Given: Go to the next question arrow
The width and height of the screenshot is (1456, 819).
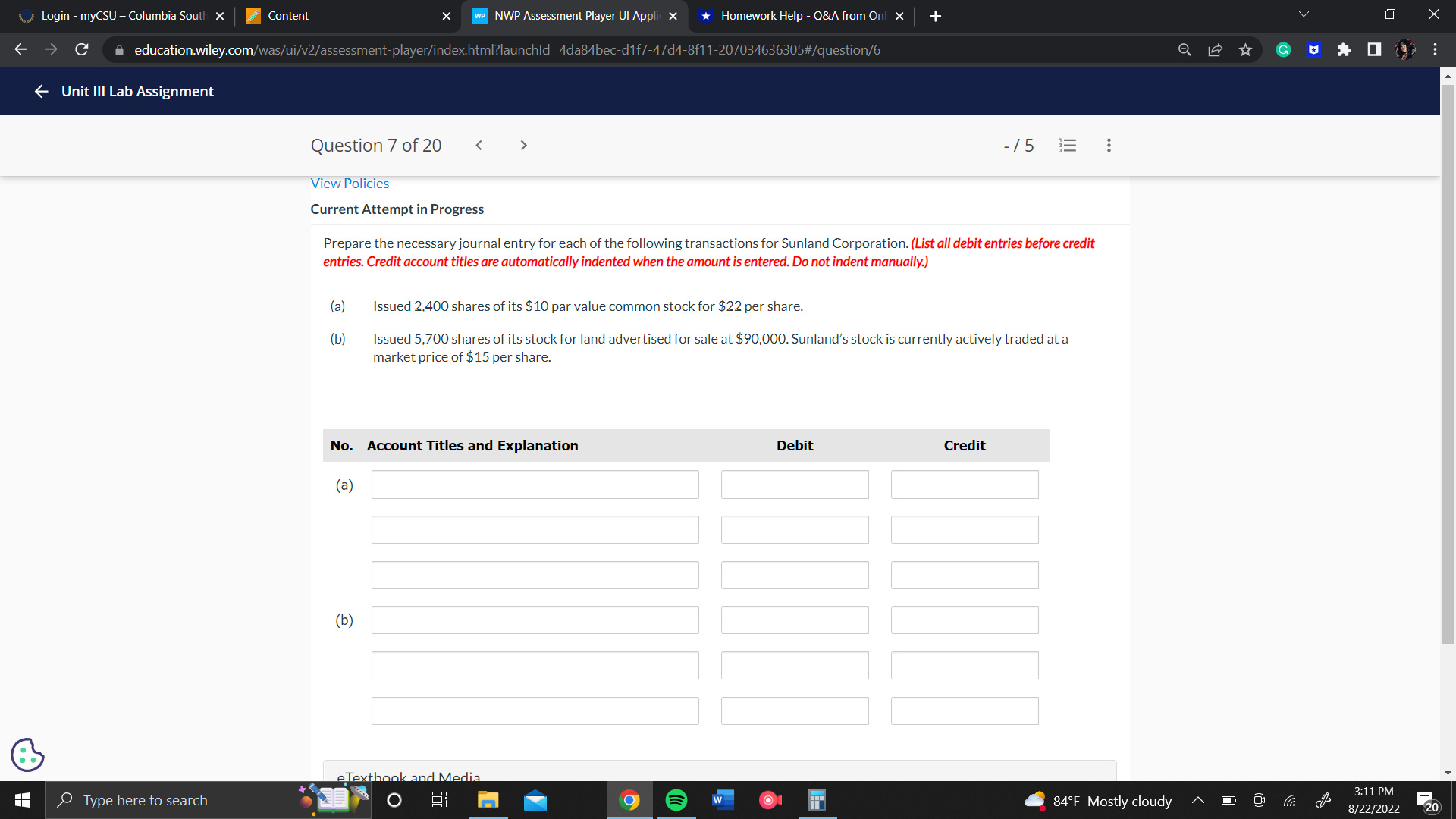Looking at the screenshot, I should coord(523,146).
